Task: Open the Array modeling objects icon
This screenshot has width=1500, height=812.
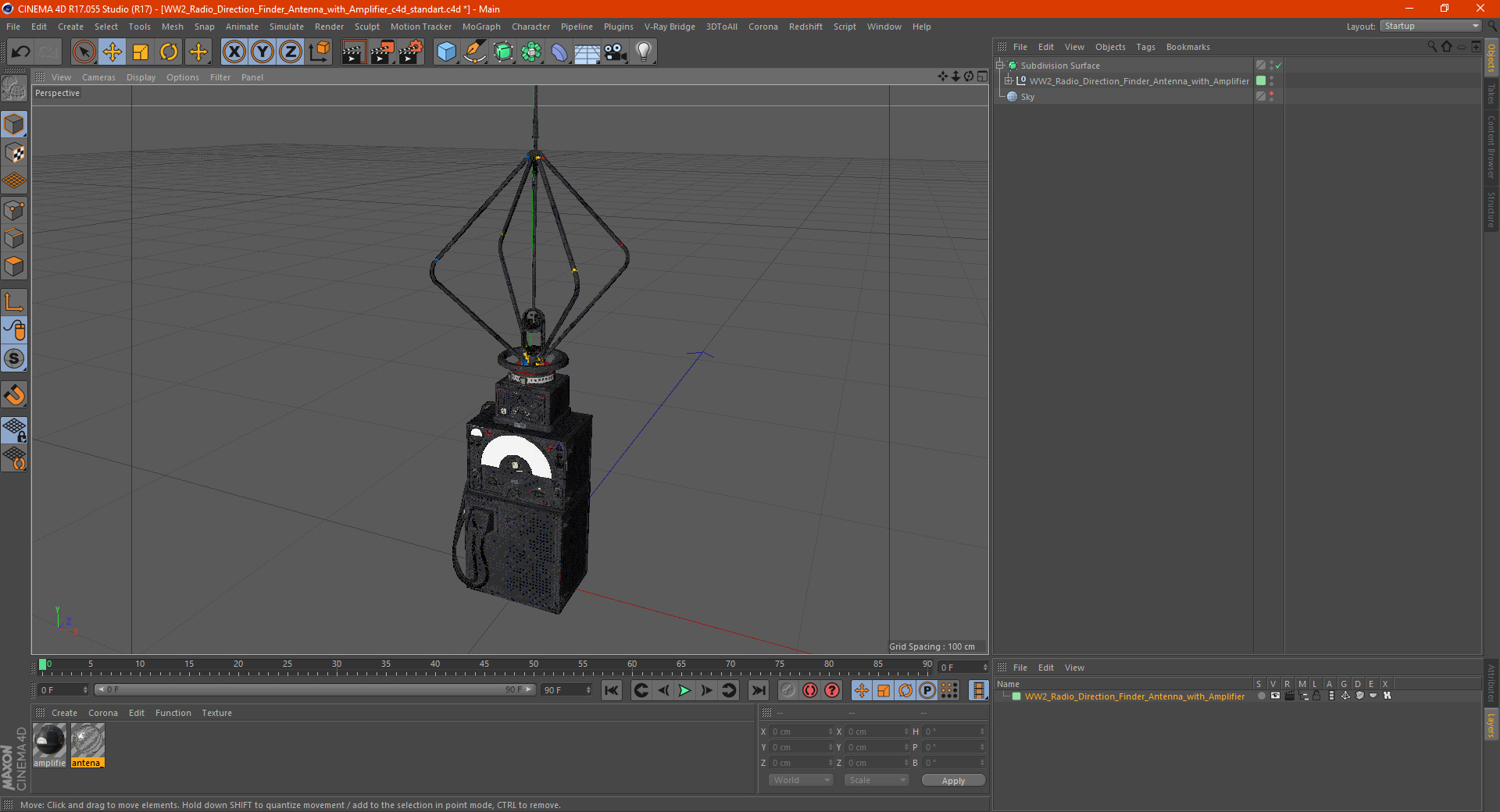Action: [532, 52]
